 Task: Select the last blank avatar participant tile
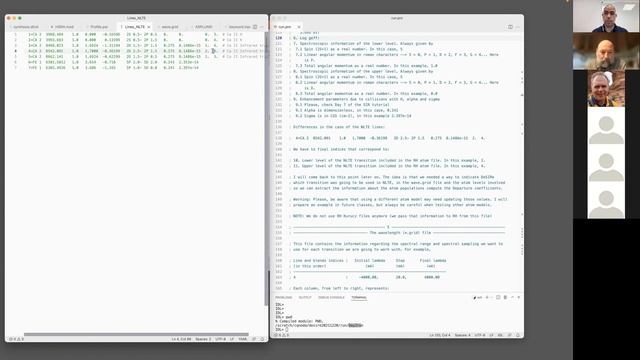[x=606, y=200]
